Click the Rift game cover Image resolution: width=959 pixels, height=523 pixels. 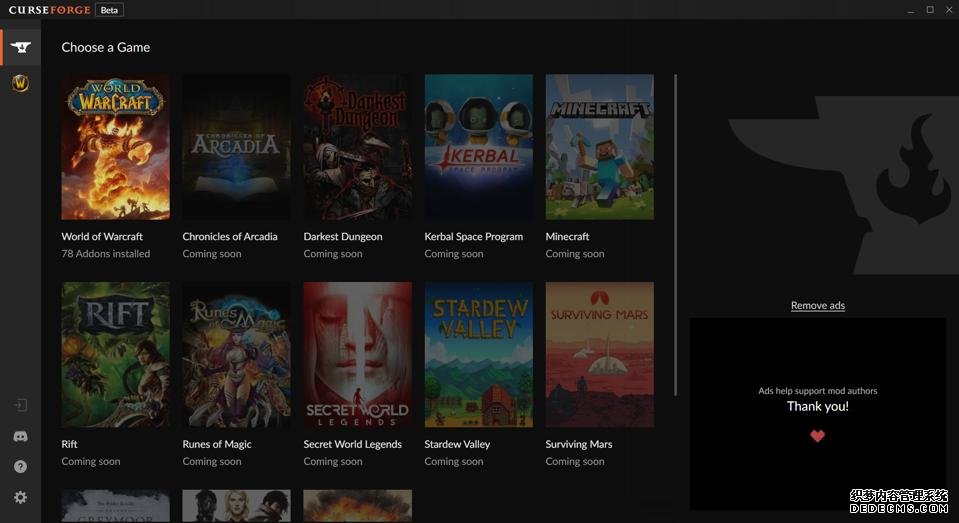click(x=115, y=354)
